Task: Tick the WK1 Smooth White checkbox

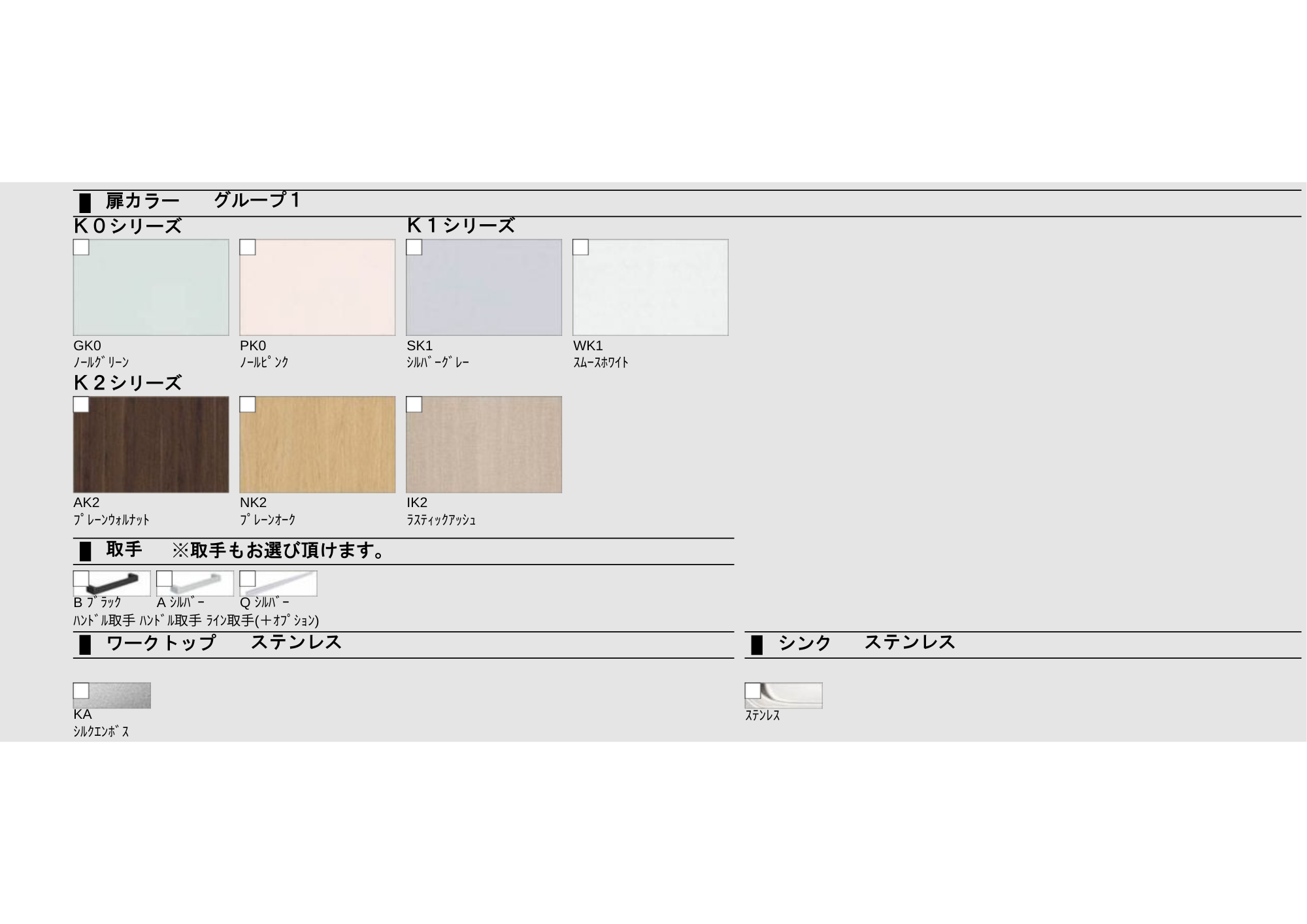Action: click(x=581, y=247)
